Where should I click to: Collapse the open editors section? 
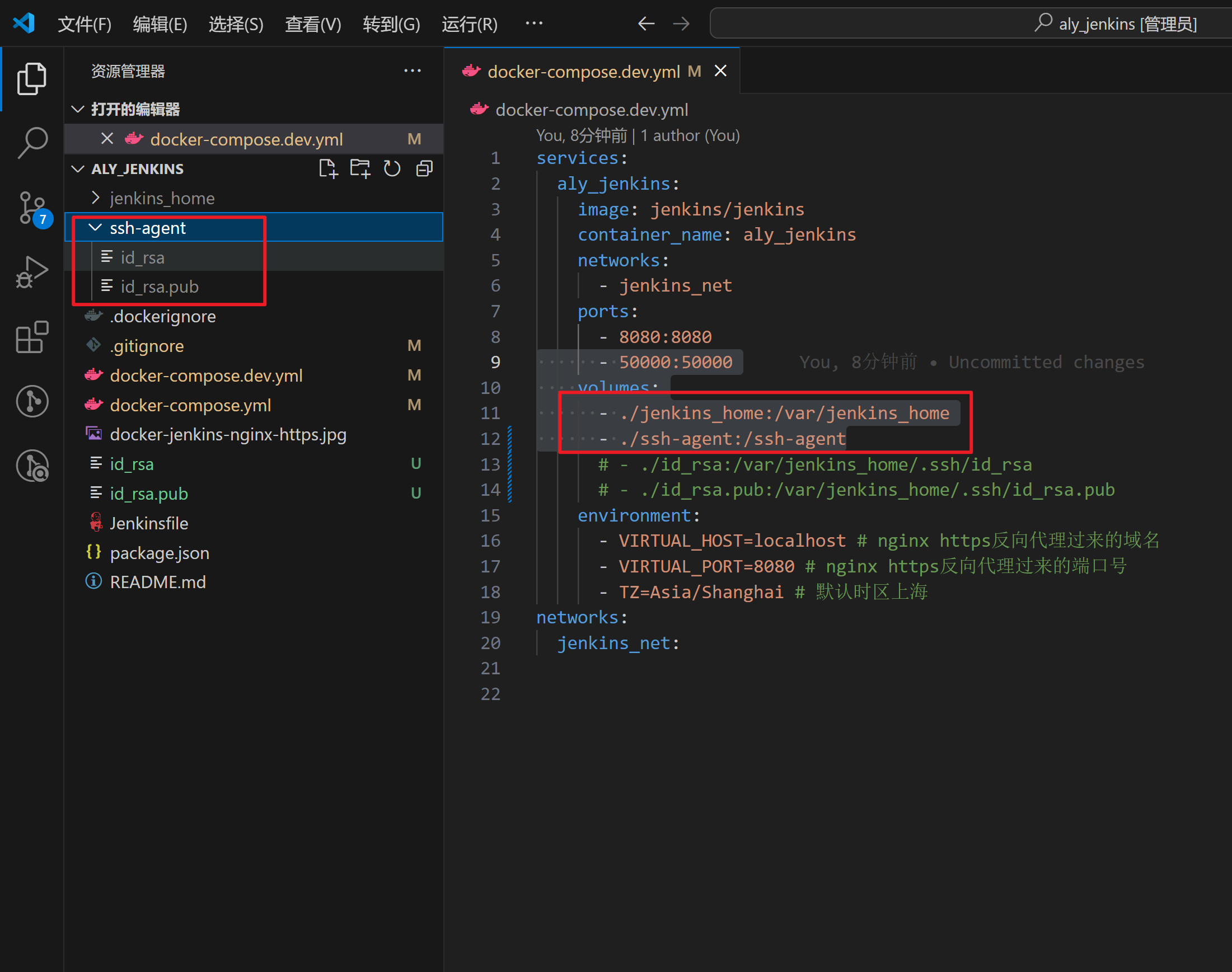pyautogui.click(x=78, y=109)
